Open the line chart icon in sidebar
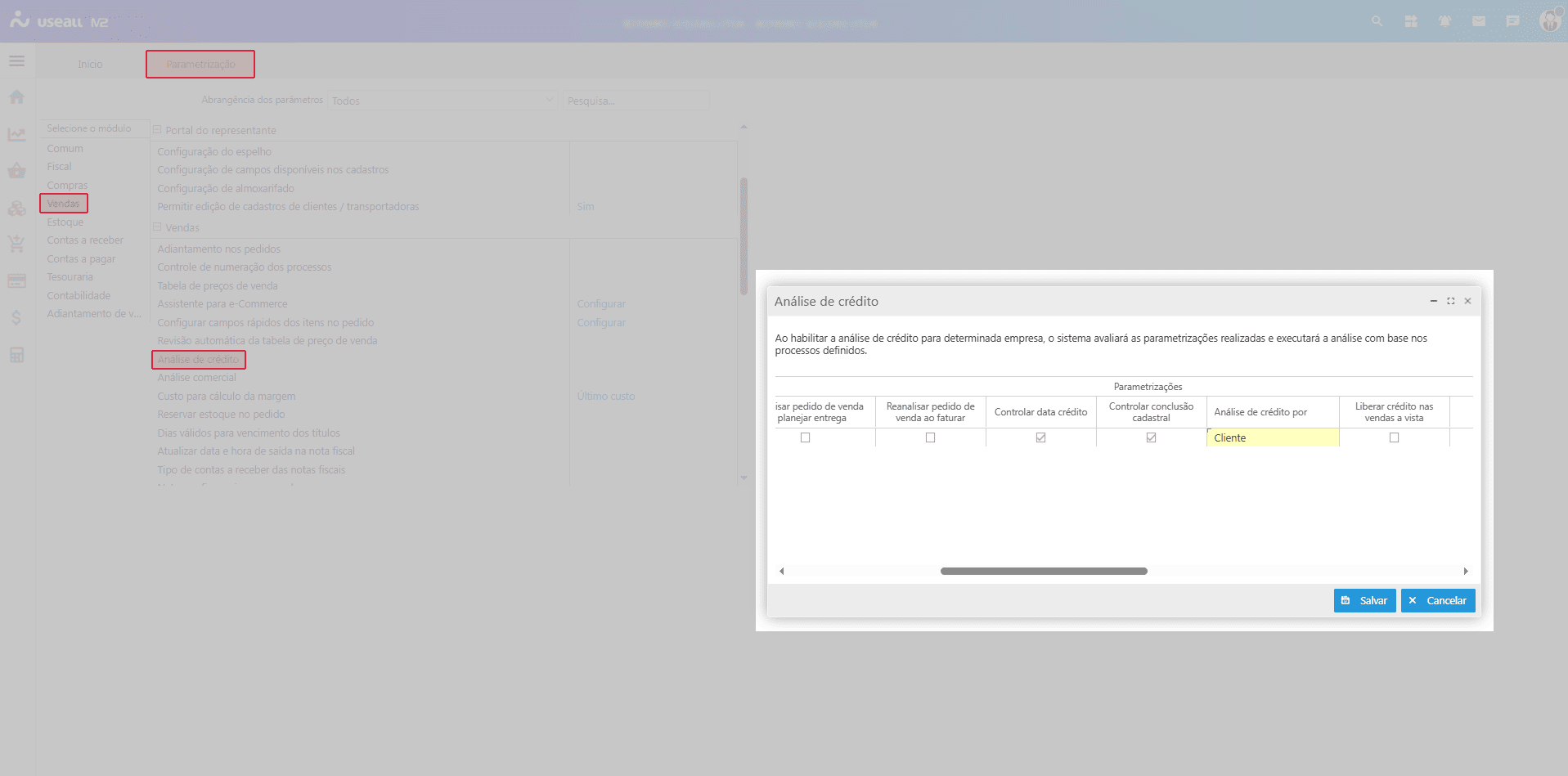This screenshot has height=776, width=1568. [16, 134]
